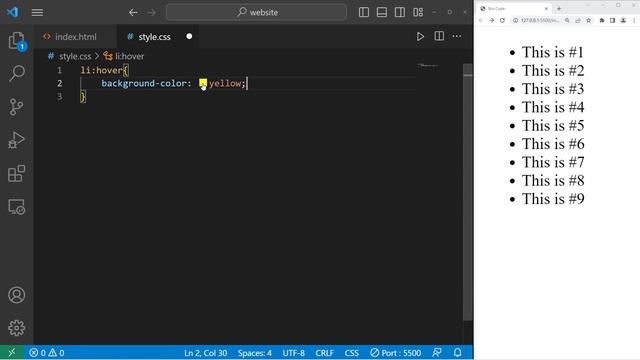Click the website search command center
The height and width of the screenshot is (360, 640).
click(x=257, y=13)
